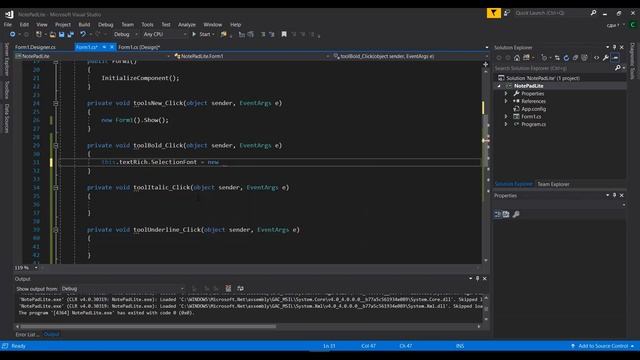Click the Save All toolbar icon
The image size is (640, 360).
click(x=71, y=35)
